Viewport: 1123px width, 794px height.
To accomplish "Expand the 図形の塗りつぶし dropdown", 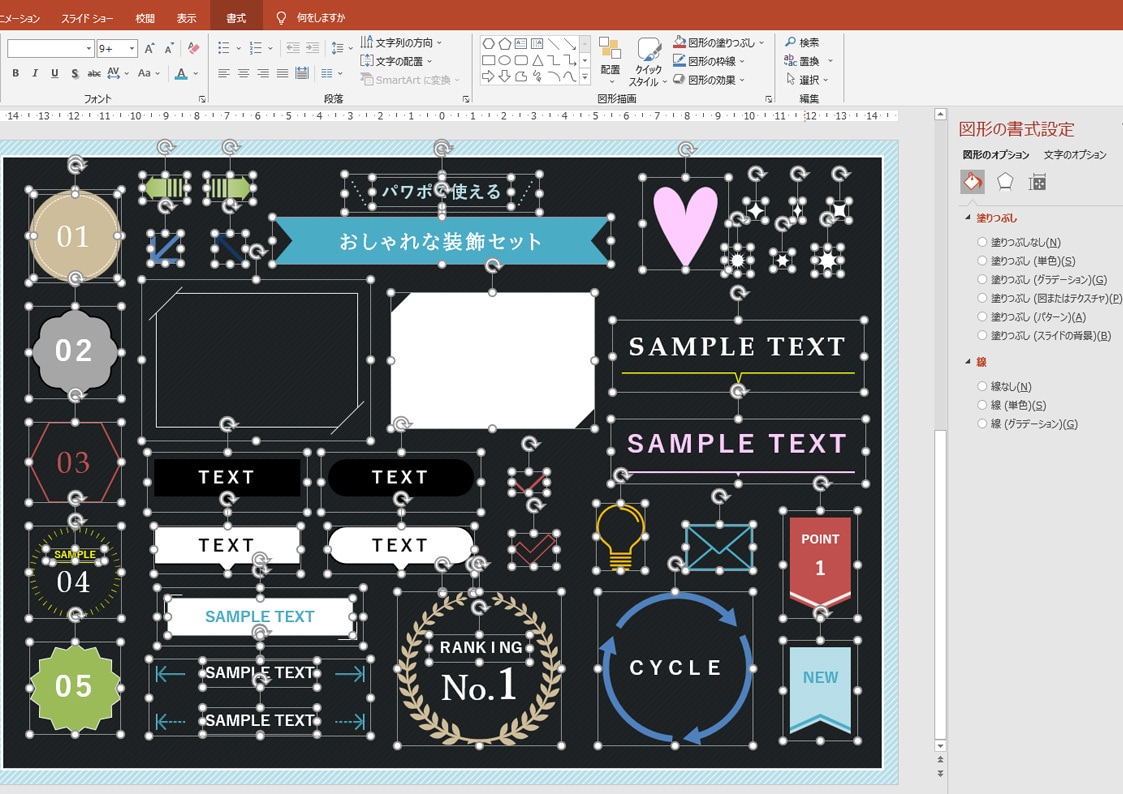I will pos(761,43).
